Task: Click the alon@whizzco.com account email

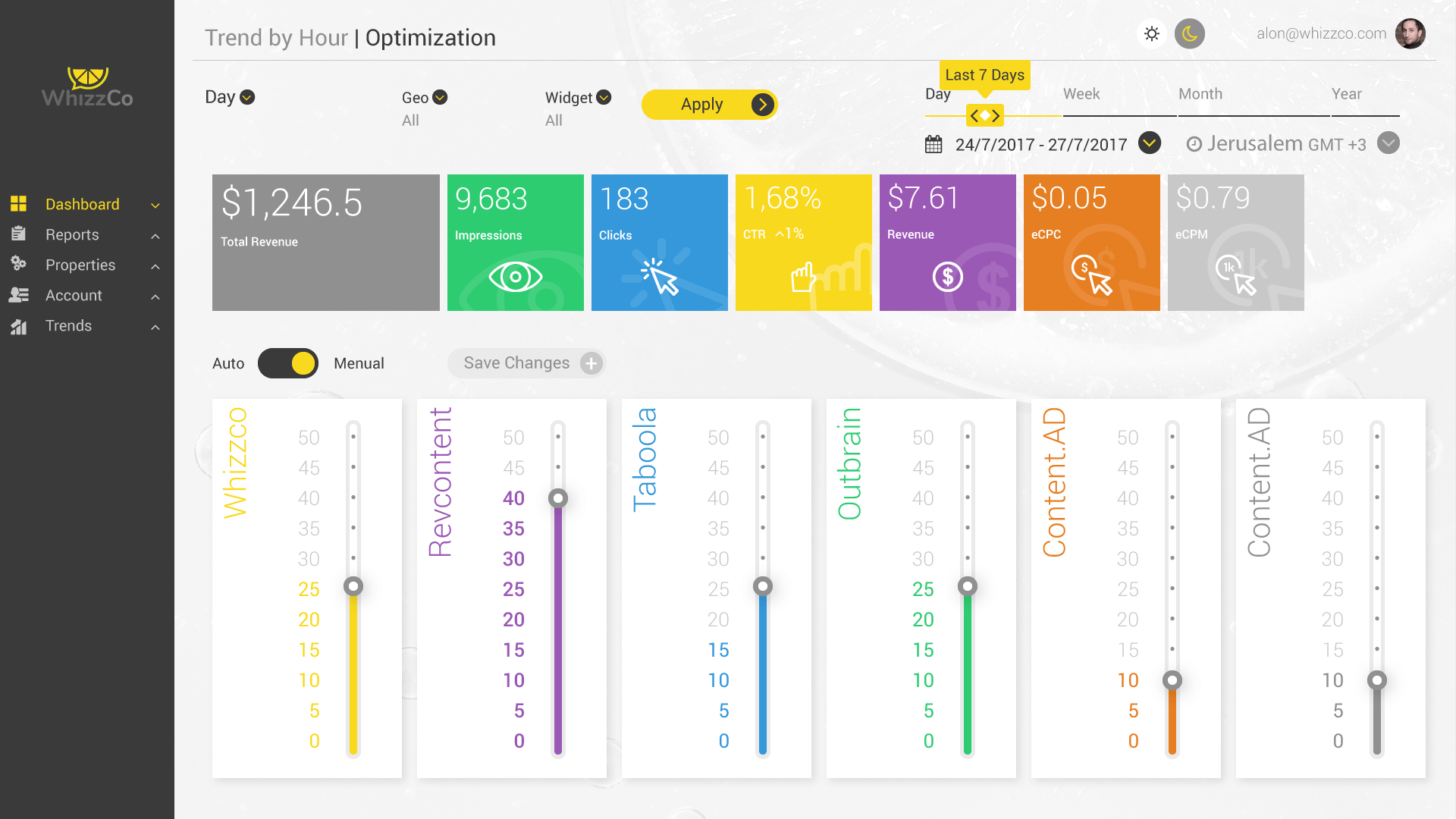Action: point(1321,33)
